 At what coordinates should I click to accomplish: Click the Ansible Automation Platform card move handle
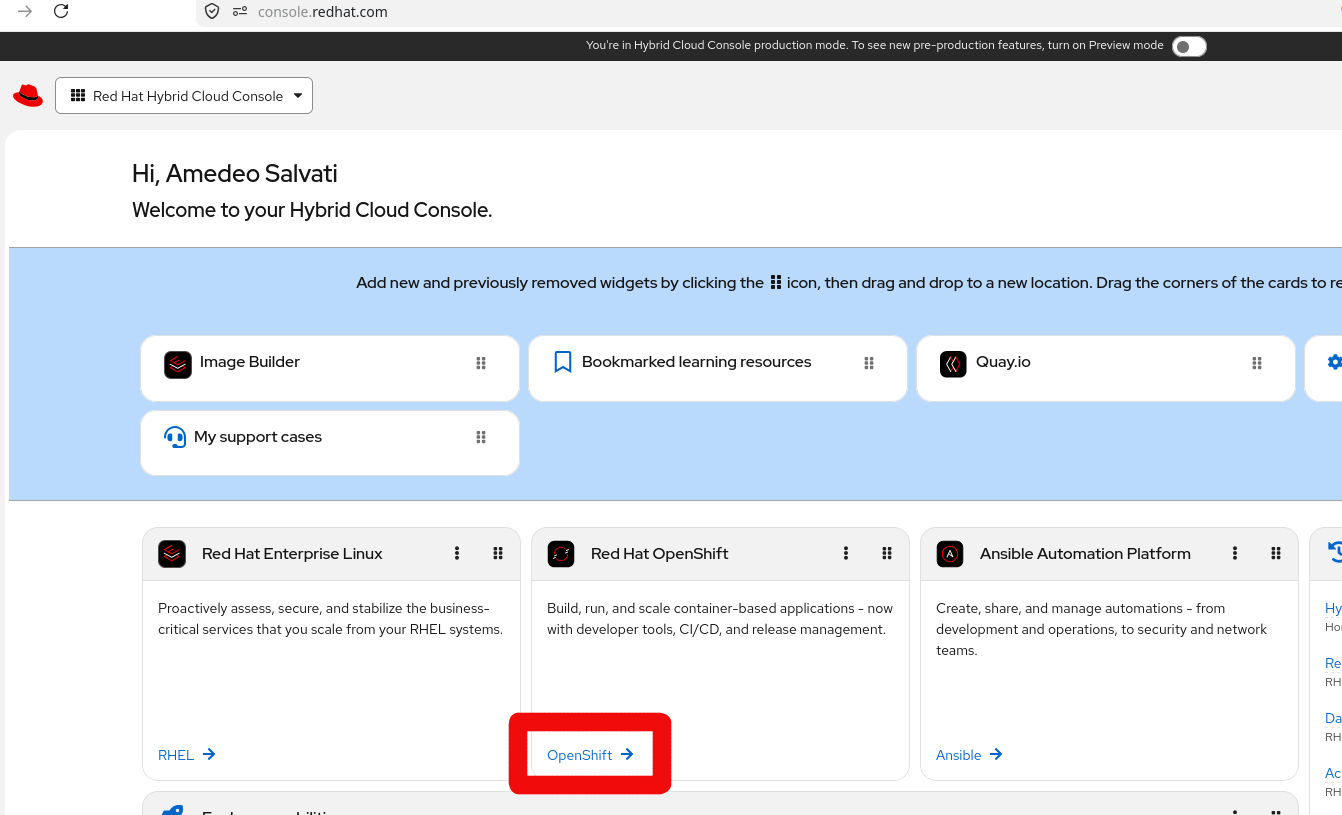pos(1276,553)
